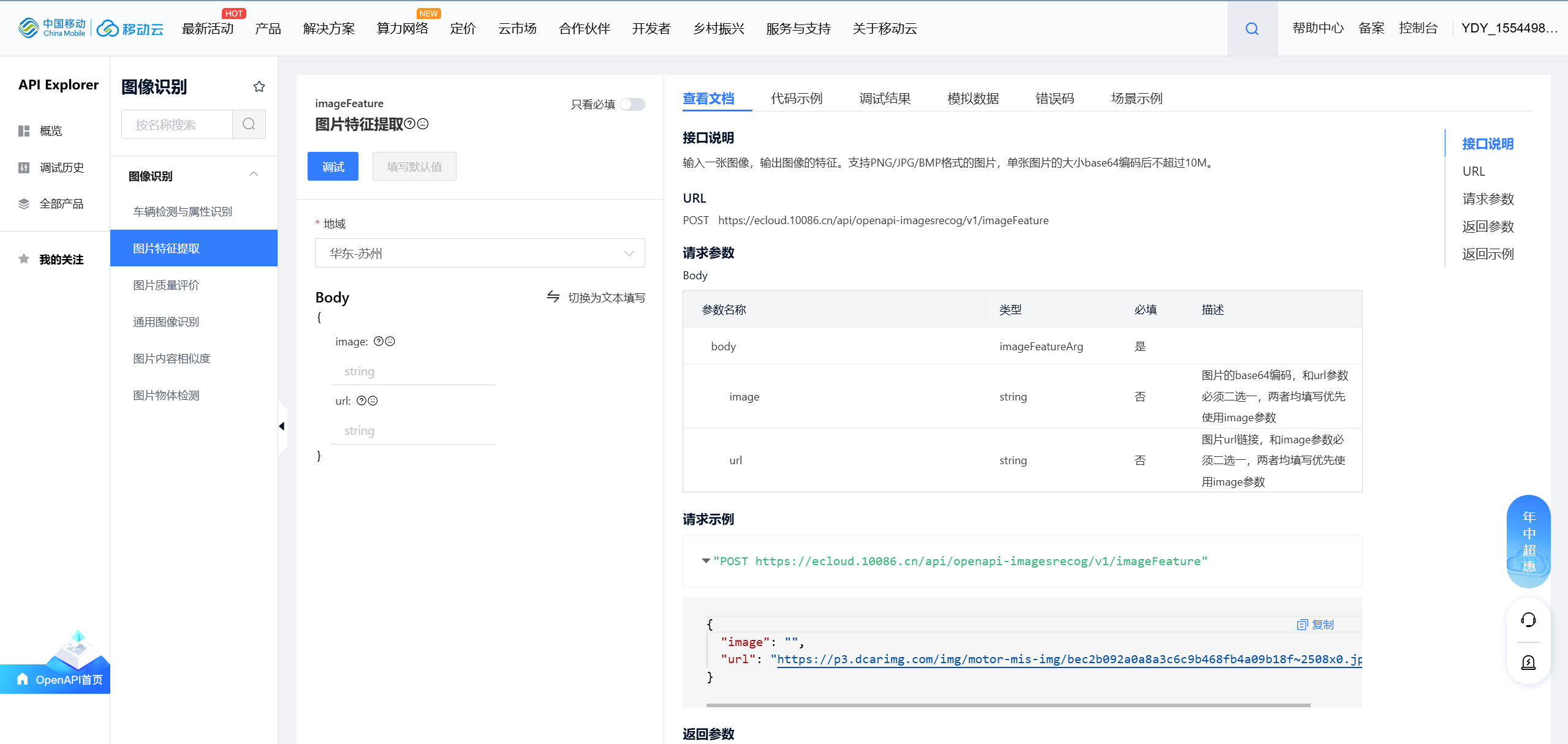Focus the url string input field
This screenshot has height=744, width=1568.
(x=413, y=431)
